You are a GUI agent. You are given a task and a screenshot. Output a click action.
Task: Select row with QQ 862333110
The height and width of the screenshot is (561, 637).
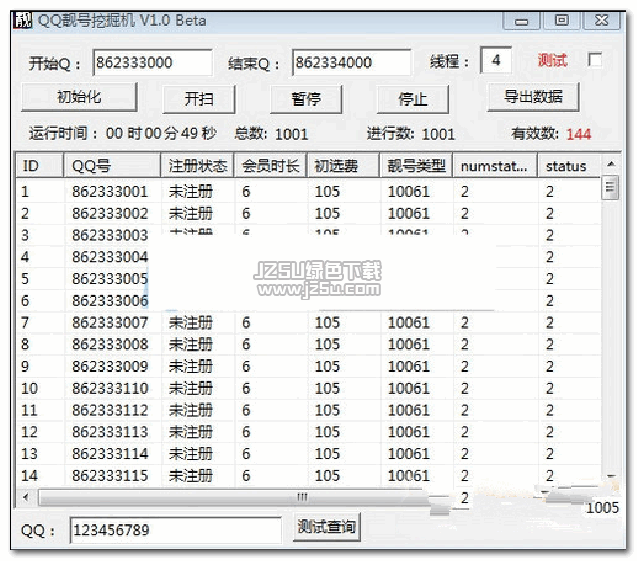308,388
